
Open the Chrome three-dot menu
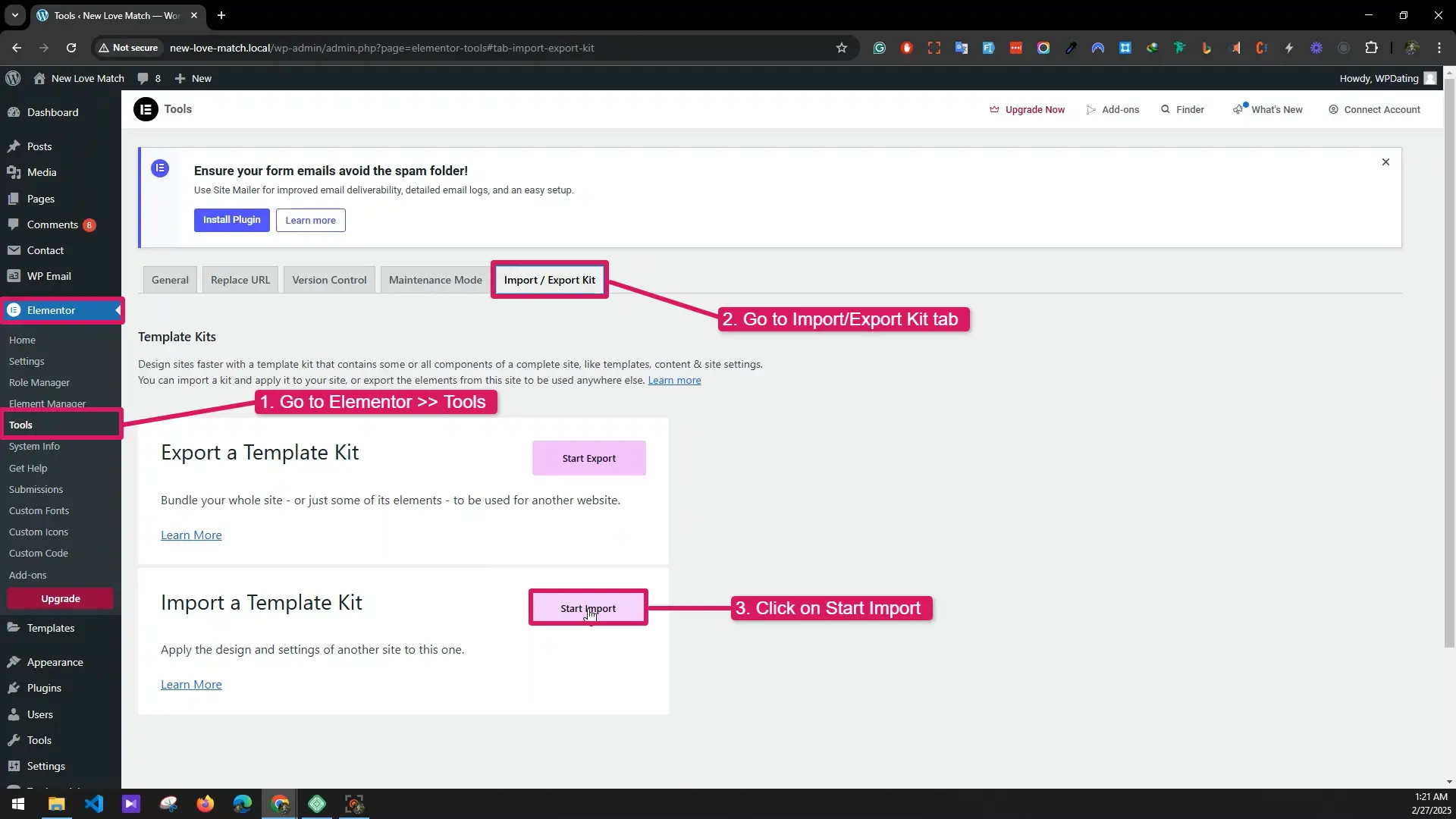(1439, 48)
